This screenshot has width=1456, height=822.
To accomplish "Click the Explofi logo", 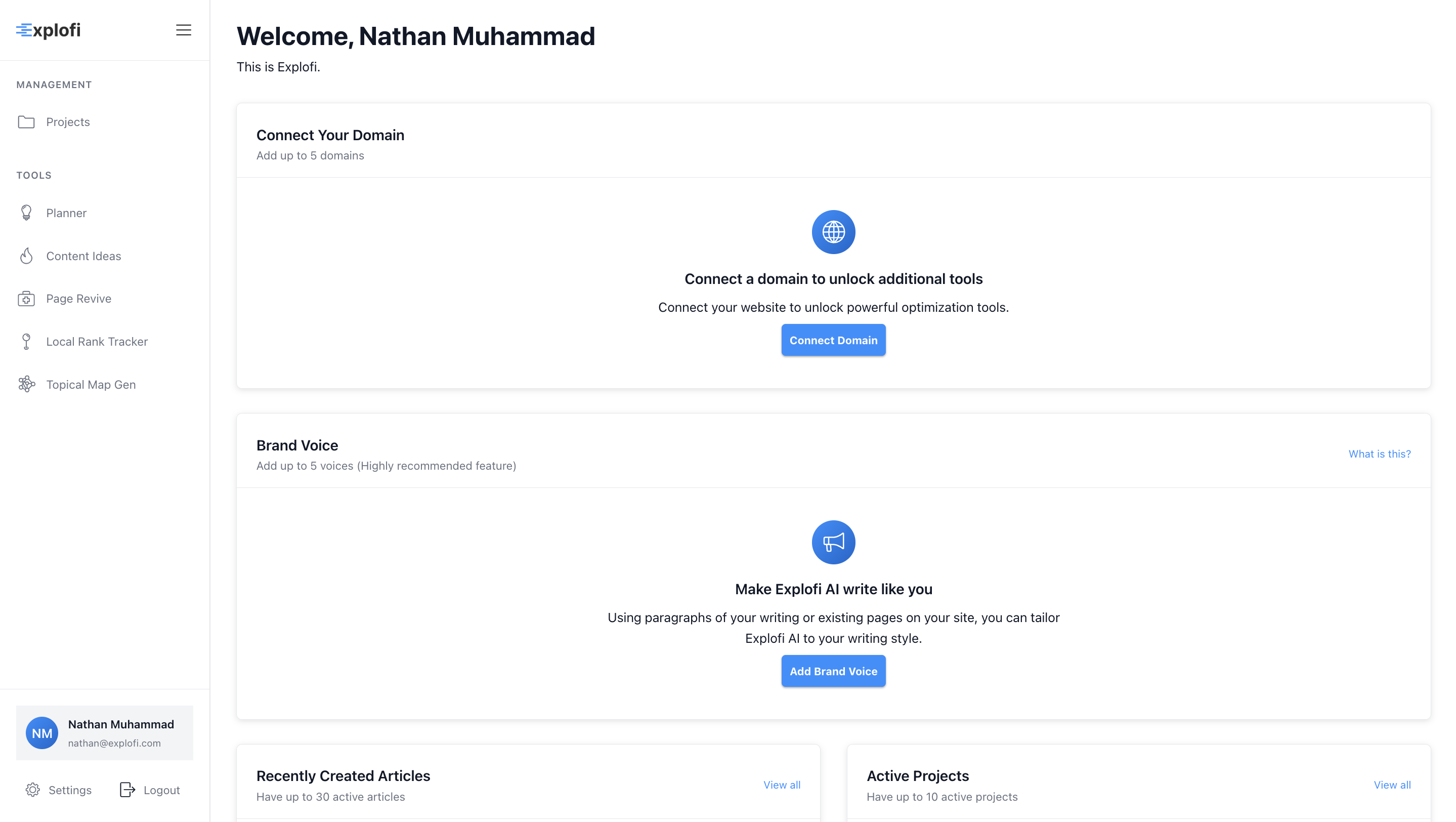I will click(48, 30).
